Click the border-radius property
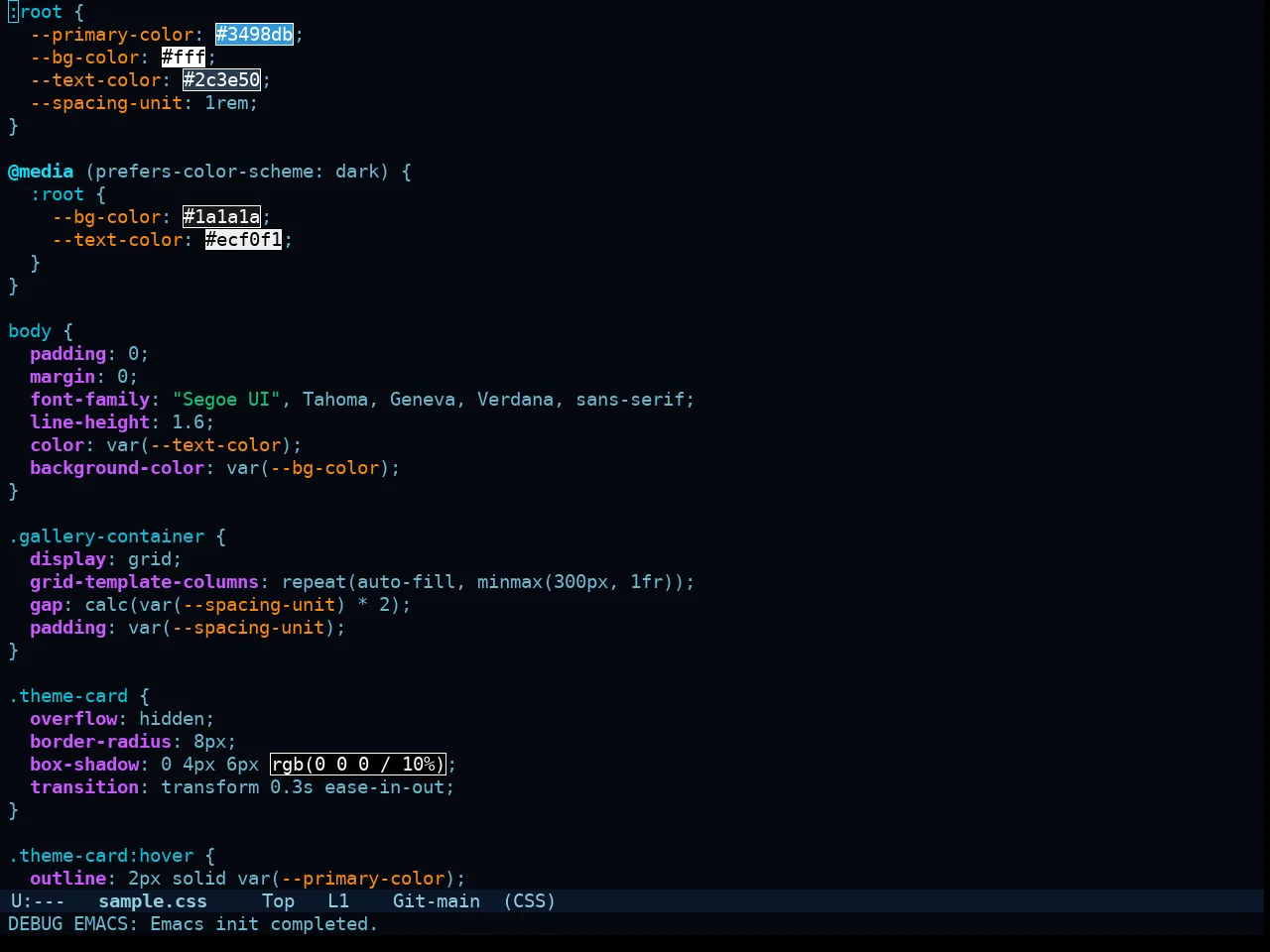This screenshot has width=1270, height=952. pyautogui.click(x=100, y=742)
